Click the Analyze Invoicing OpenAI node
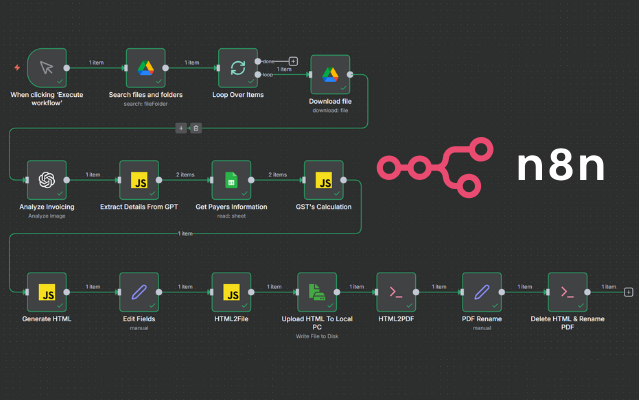This screenshot has width=639, height=400. pyautogui.click(x=46, y=180)
